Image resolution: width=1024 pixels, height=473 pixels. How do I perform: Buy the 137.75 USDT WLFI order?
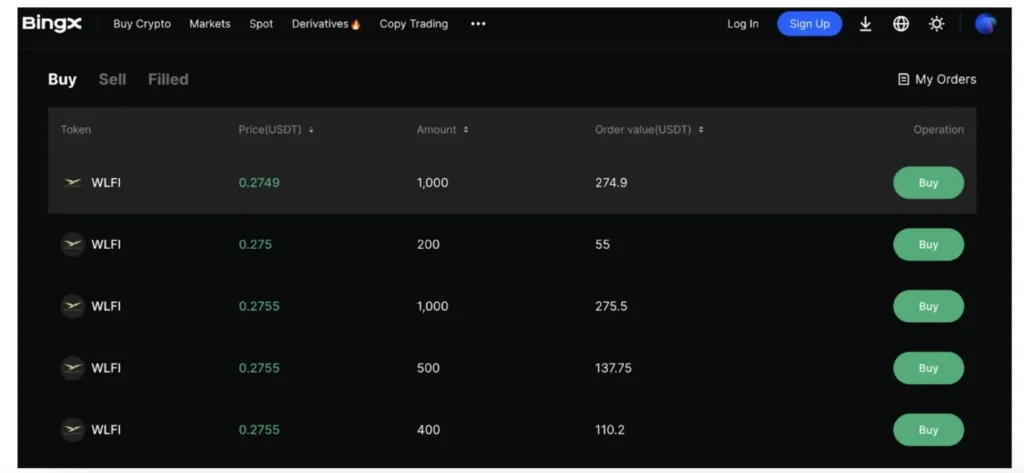pos(928,368)
